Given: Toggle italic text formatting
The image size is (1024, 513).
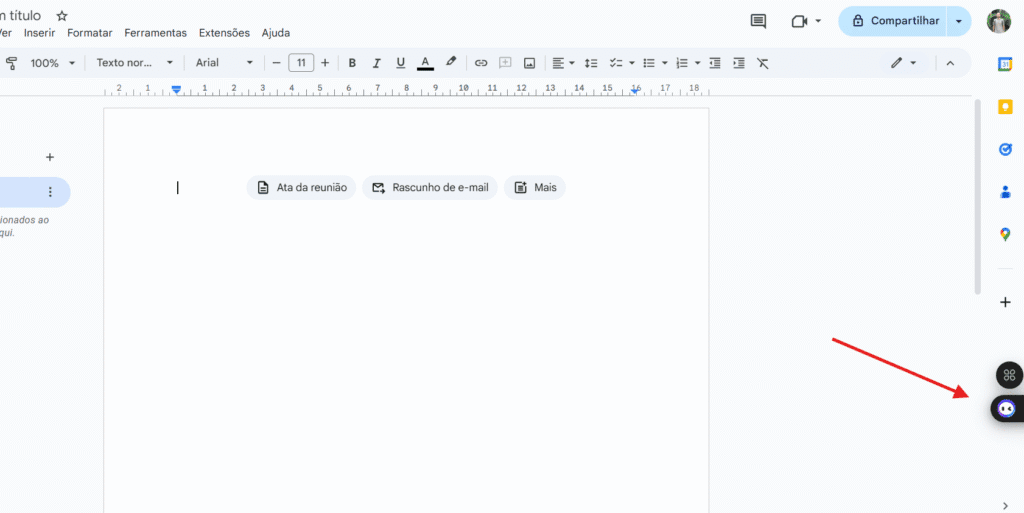Looking at the screenshot, I should coord(377,63).
